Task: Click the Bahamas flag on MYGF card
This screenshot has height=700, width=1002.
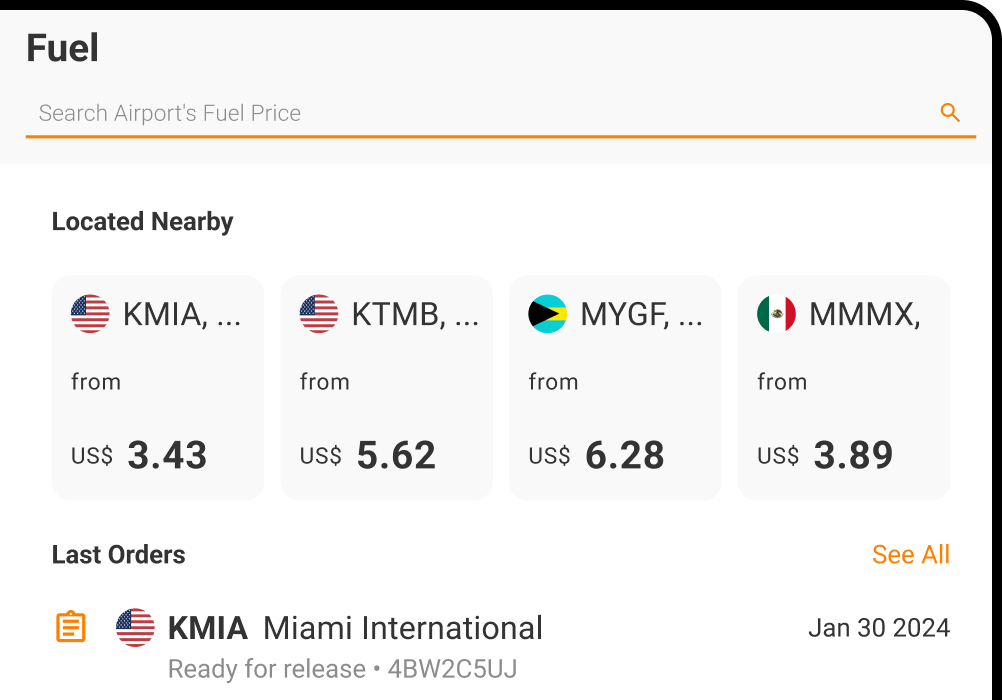Action: [548, 315]
